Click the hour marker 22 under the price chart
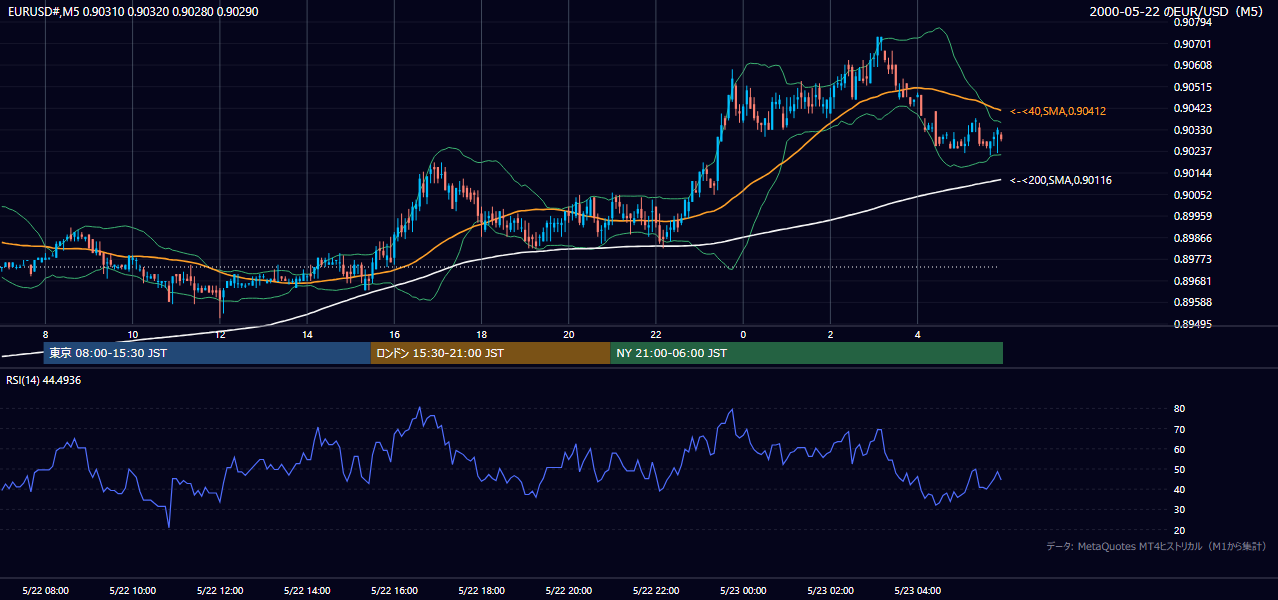 click(x=656, y=334)
